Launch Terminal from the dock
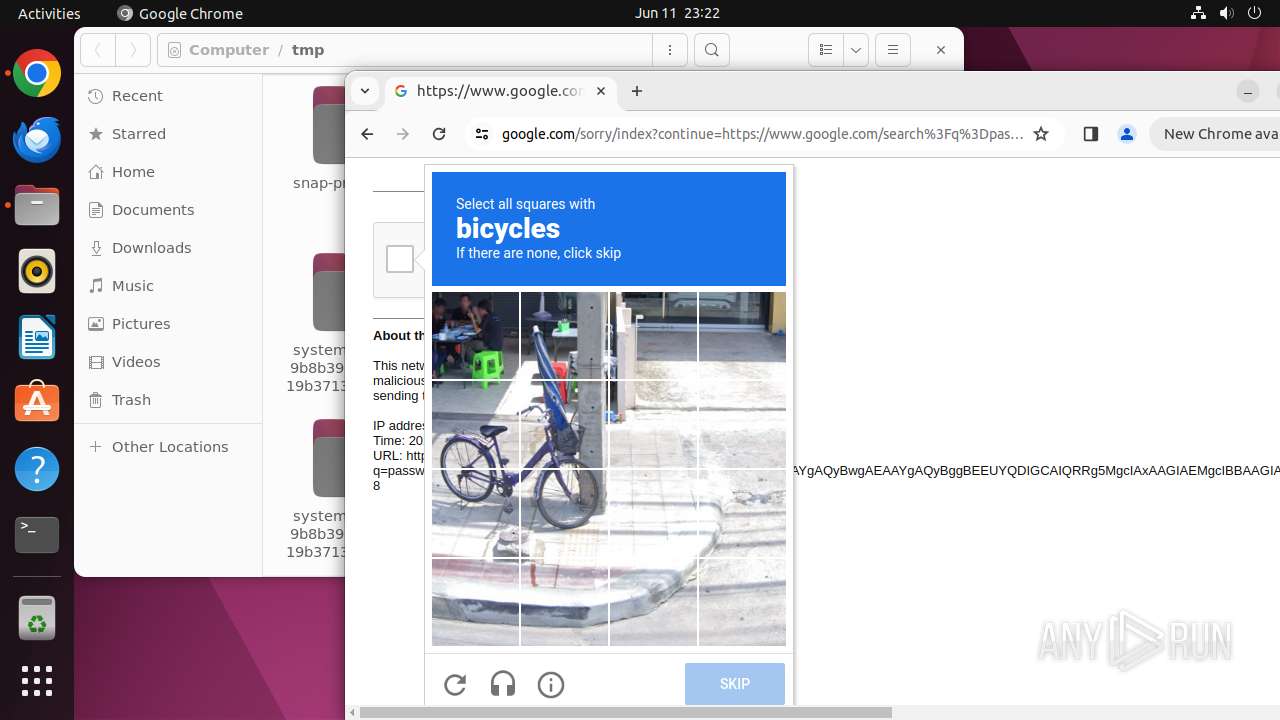1280x720 pixels. pos(37,535)
